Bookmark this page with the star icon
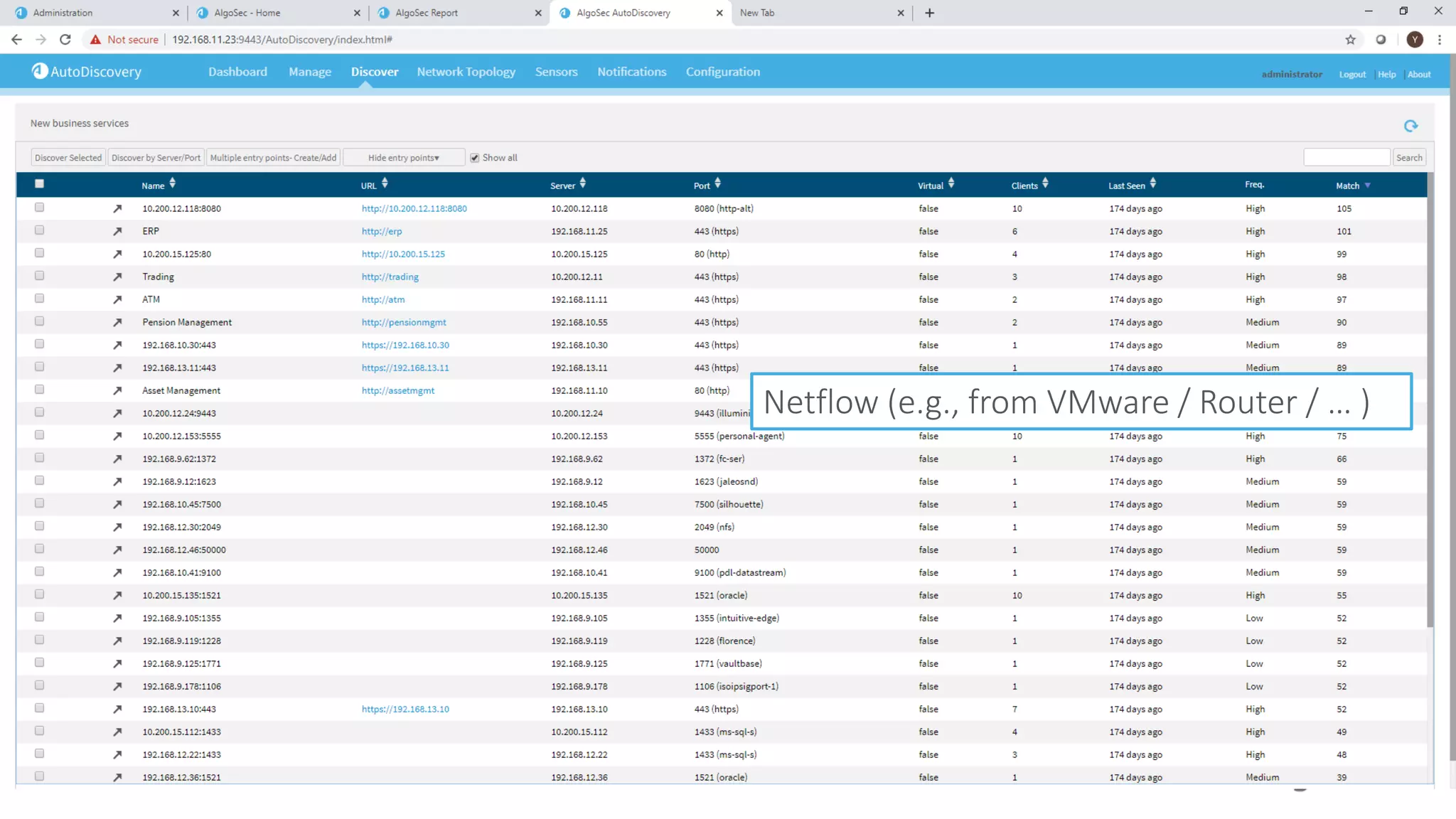The width and height of the screenshot is (1456, 819). click(1350, 39)
